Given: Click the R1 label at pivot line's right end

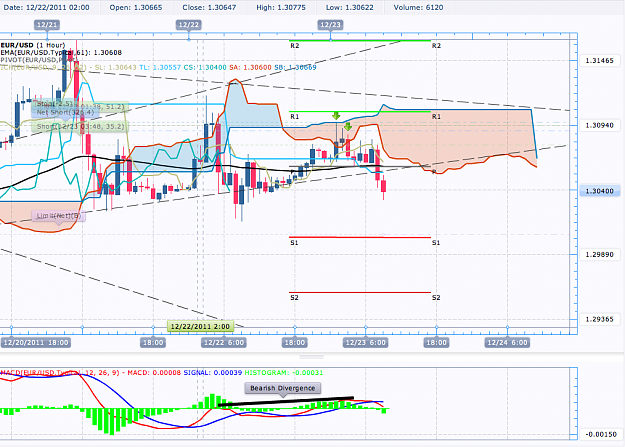Looking at the screenshot, I should (x=436, y=116).
